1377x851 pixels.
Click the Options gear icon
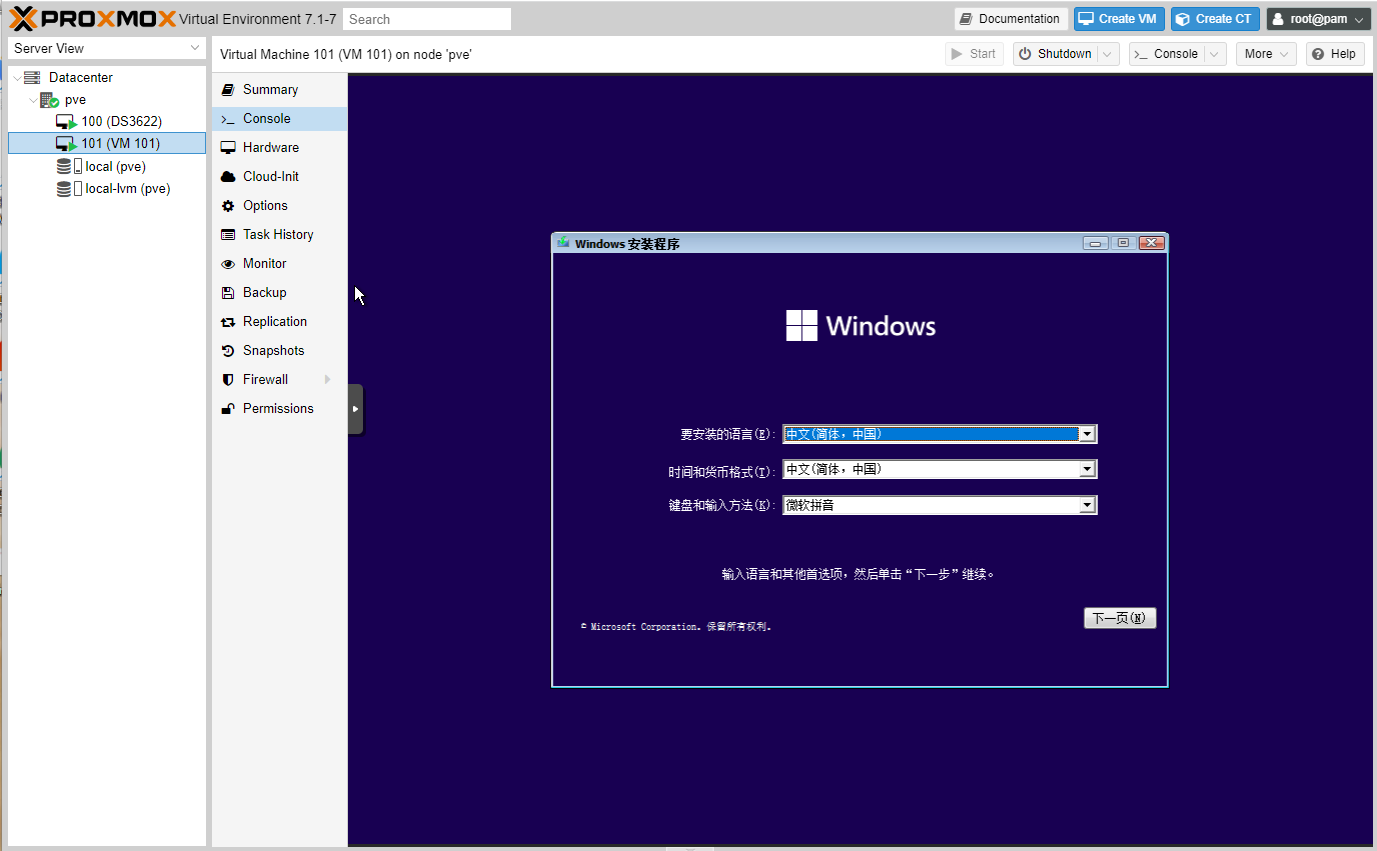coord(228,205)
